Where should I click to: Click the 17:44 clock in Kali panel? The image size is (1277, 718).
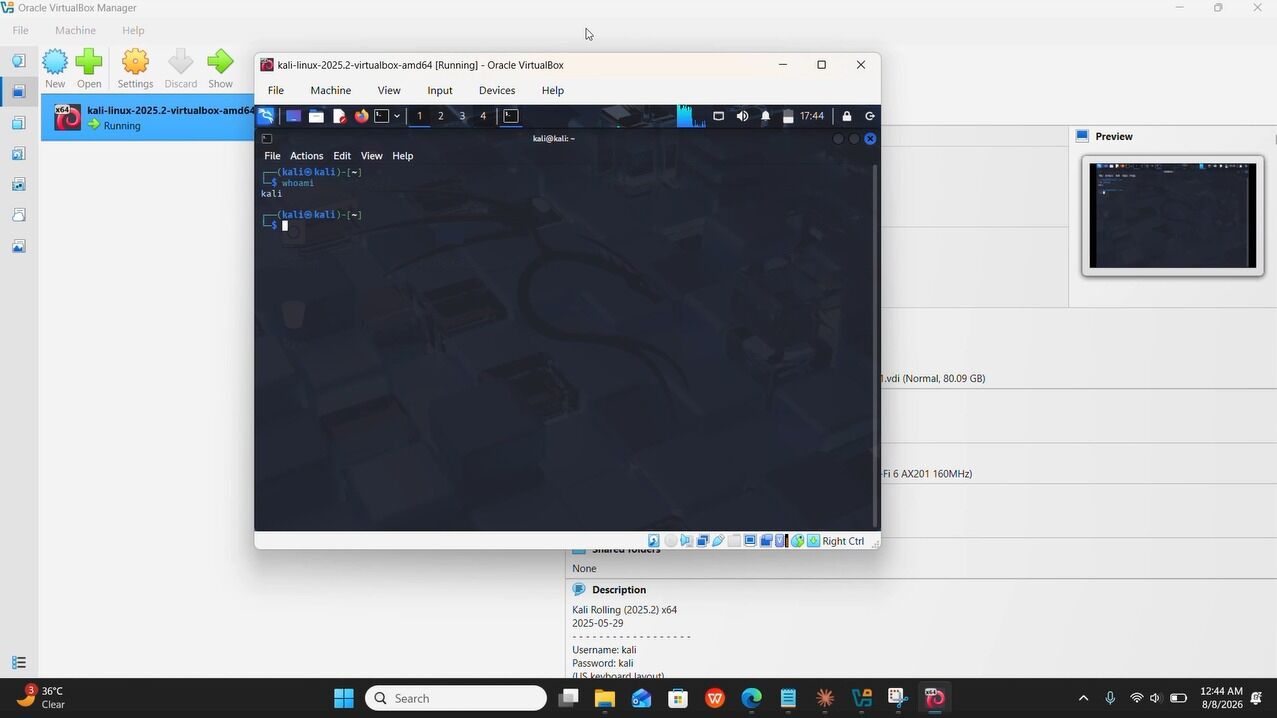tap(812, 116)
